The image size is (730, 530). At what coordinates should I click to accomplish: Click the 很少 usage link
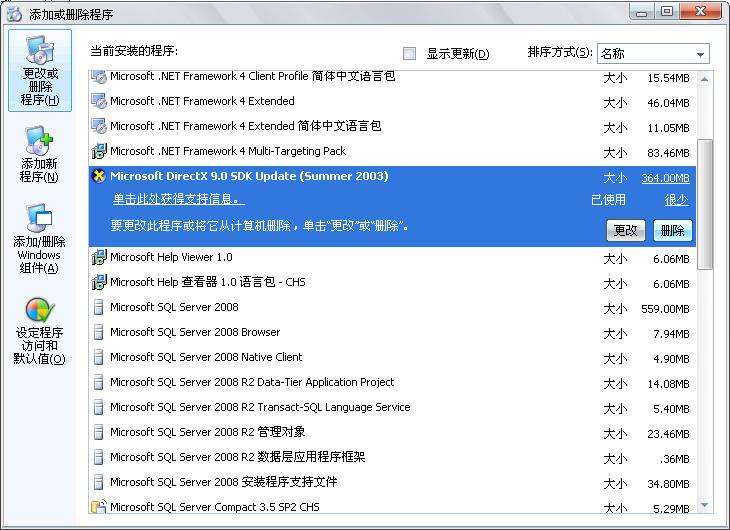pyautogui.click(x=677, y=200)
